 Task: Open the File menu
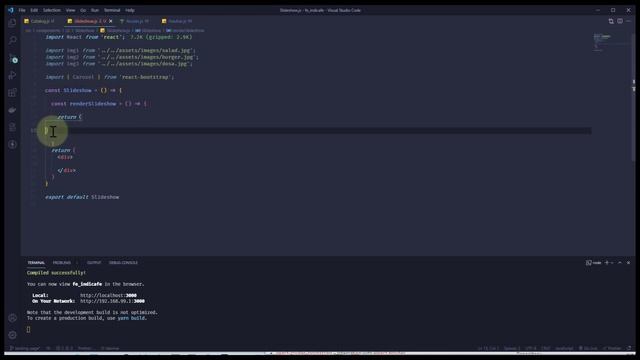click(22, 10)
